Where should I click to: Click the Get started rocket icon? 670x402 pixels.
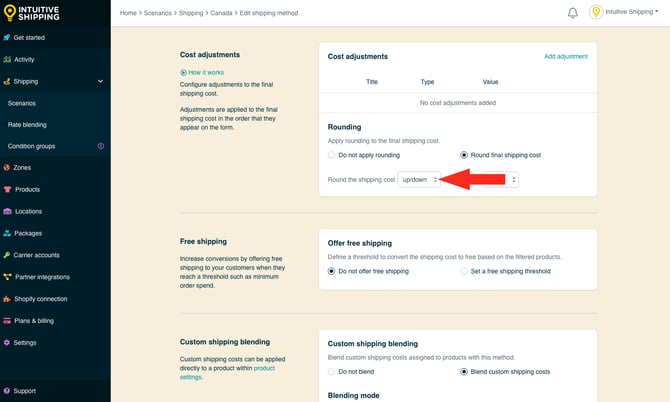(7, 37)
